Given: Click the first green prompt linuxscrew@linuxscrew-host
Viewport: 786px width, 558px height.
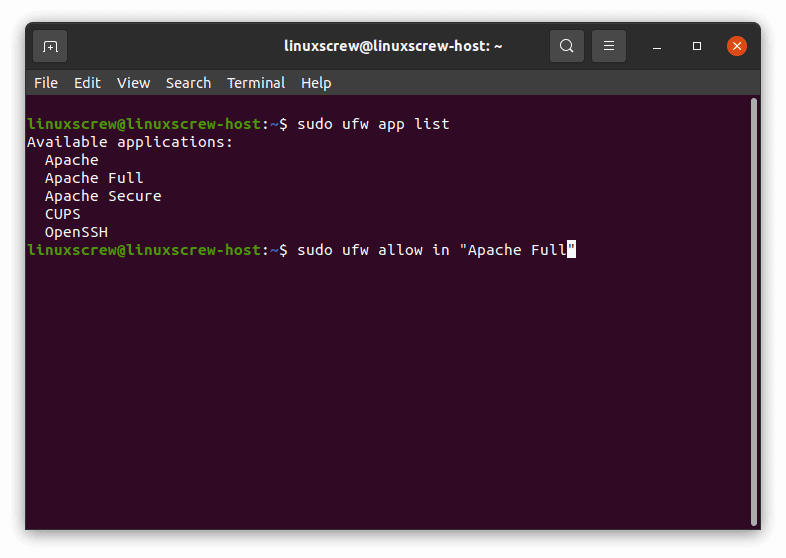Looking at the screenshot, I should (x=144, y=124).
